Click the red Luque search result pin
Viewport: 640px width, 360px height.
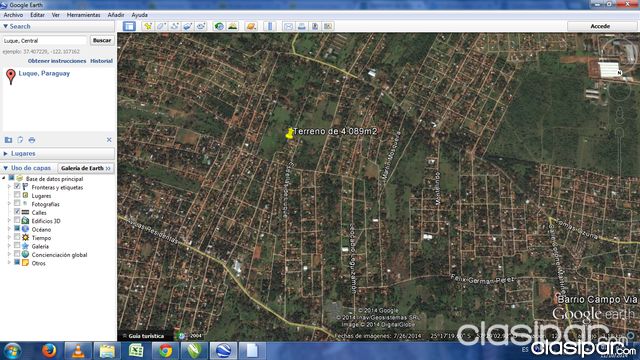(11, 76)
